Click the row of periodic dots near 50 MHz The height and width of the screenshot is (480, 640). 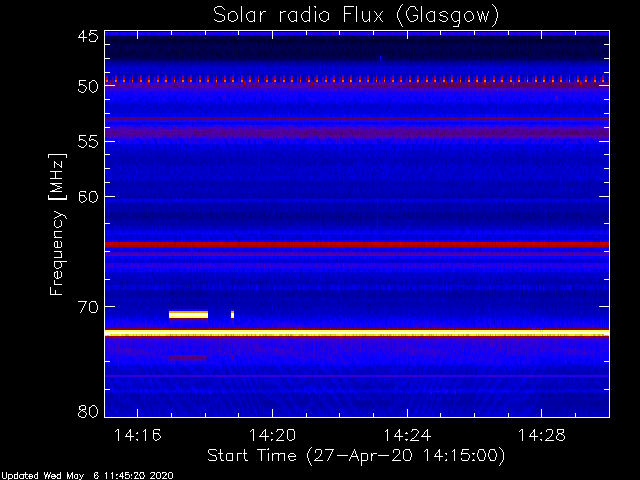point(357,79)
